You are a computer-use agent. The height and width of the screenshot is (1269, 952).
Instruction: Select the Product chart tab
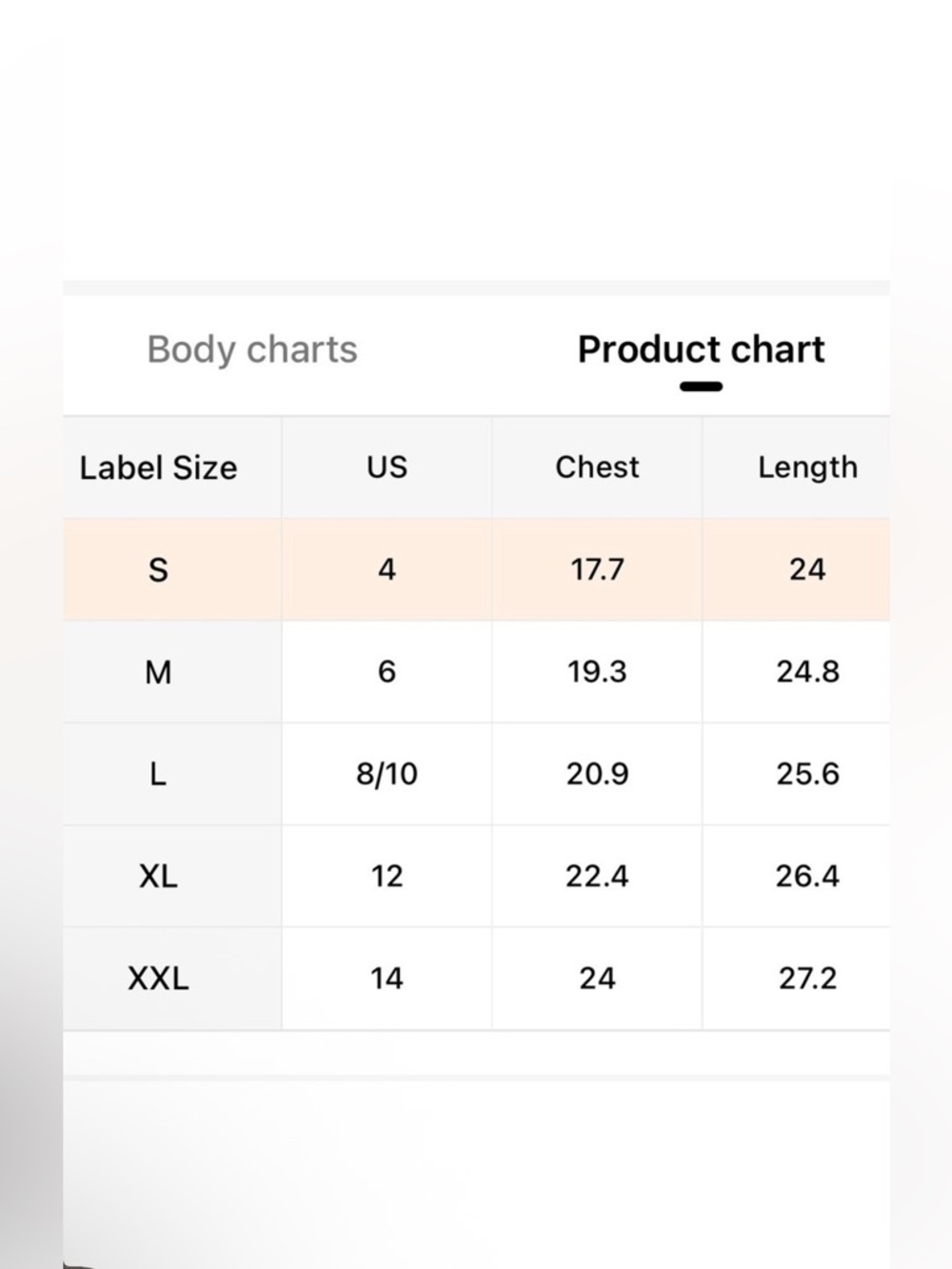coord(701,349)
